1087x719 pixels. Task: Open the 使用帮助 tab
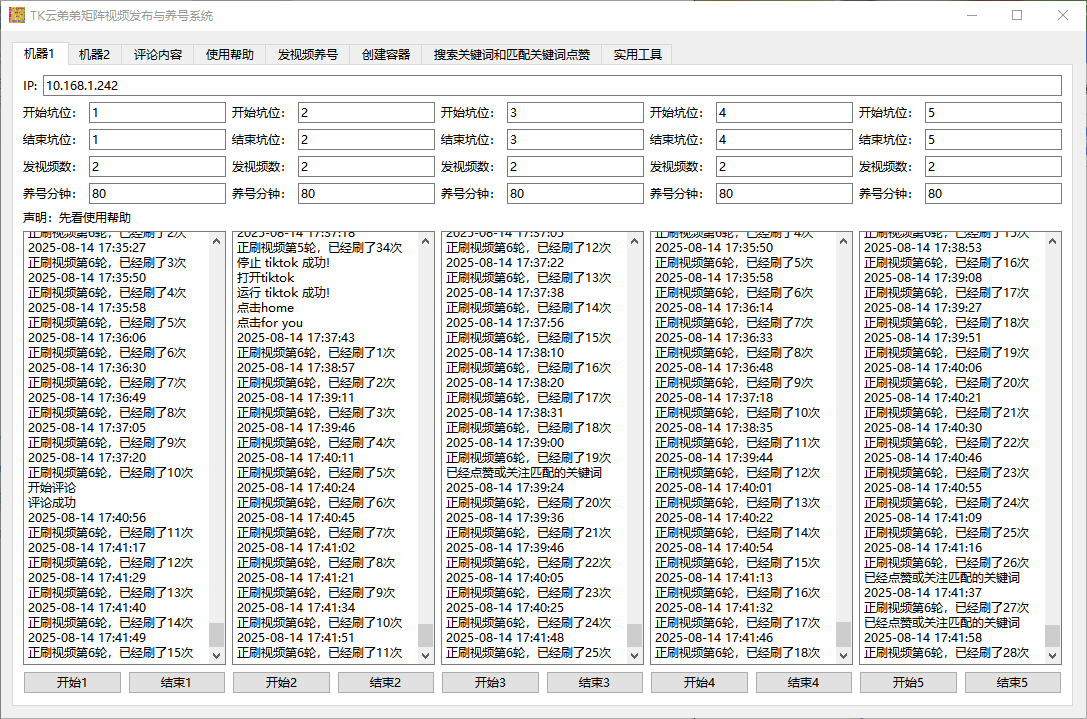click(x=230, y=54)
